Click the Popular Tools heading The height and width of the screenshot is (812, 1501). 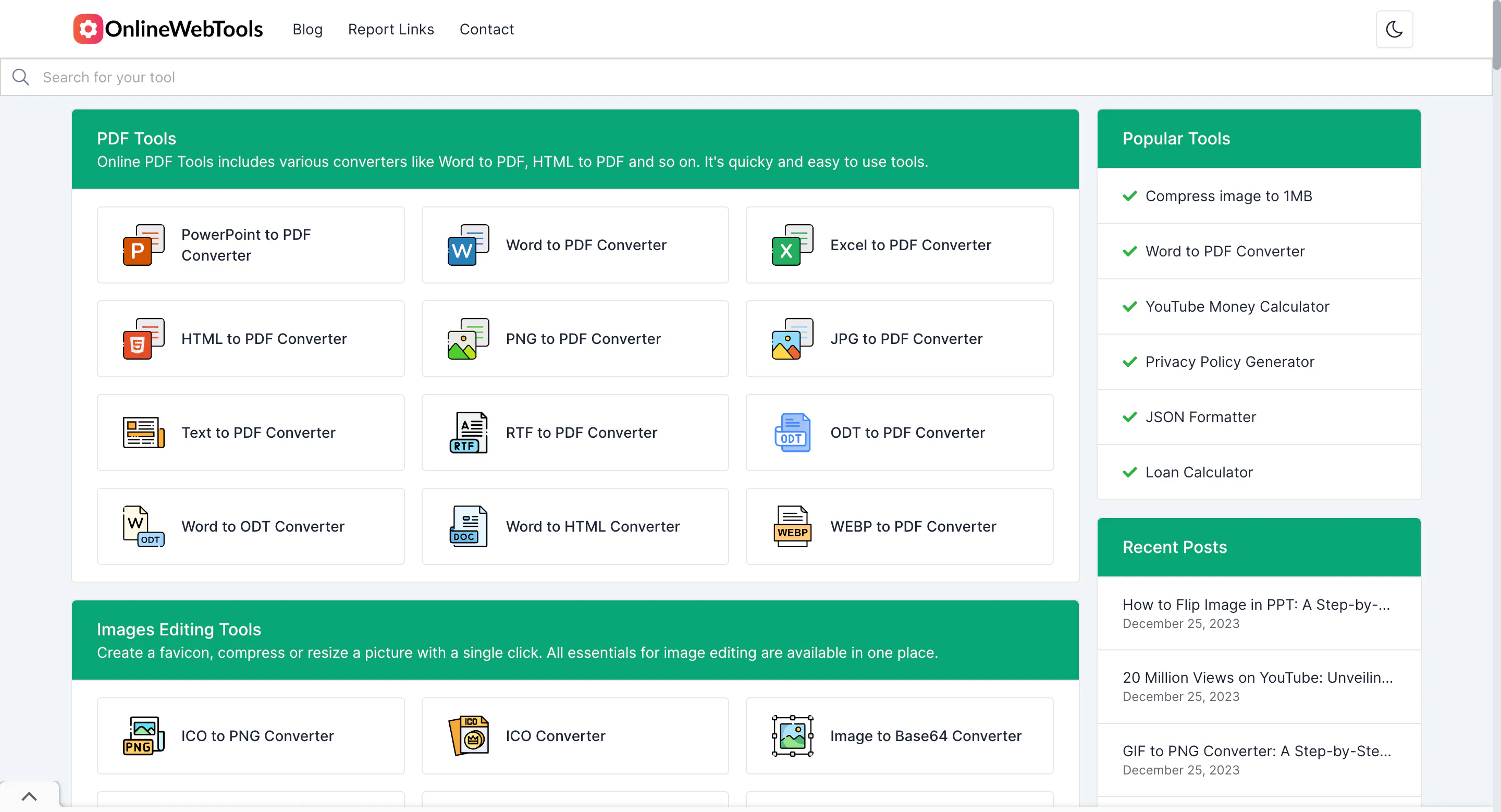coord(1176,139)
